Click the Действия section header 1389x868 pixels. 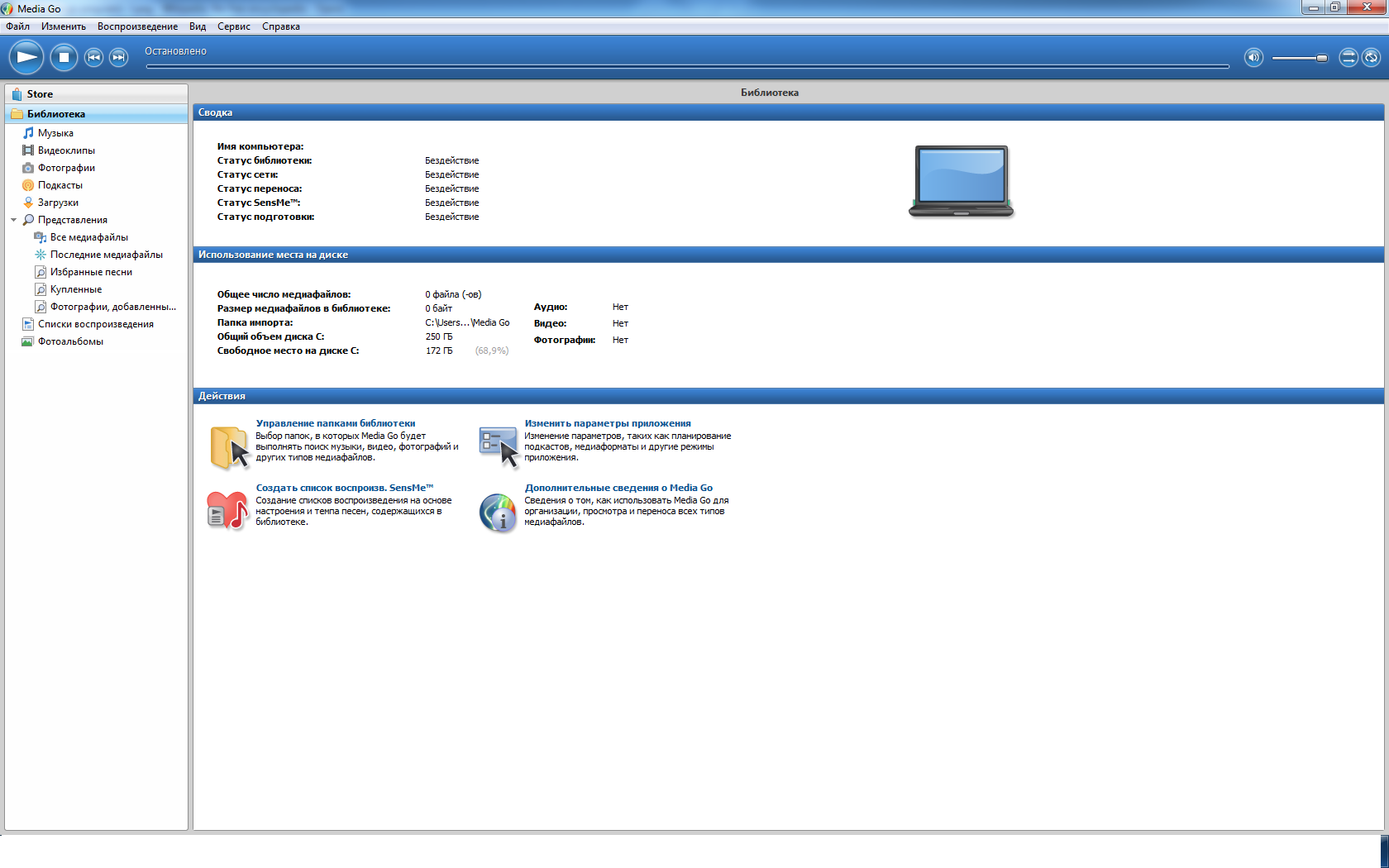pyautogui.click(x=789, y=396)
